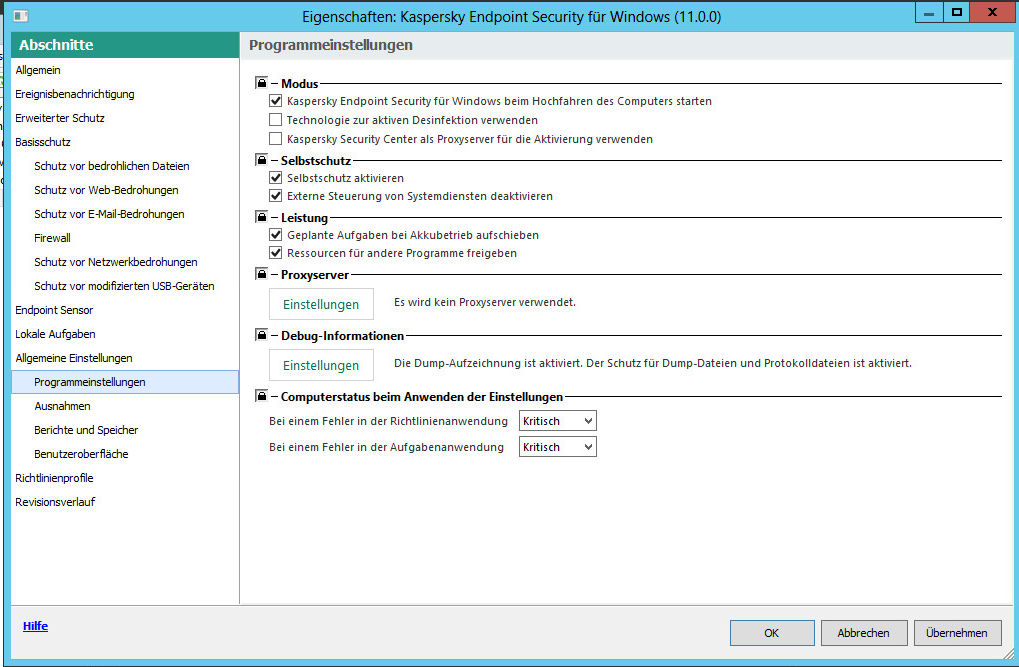Open Proxyserver Einstellungen button
Image resolution: width=1019 pixels, height=667 pixels.
pyautogui.click(x=321, y=304)
